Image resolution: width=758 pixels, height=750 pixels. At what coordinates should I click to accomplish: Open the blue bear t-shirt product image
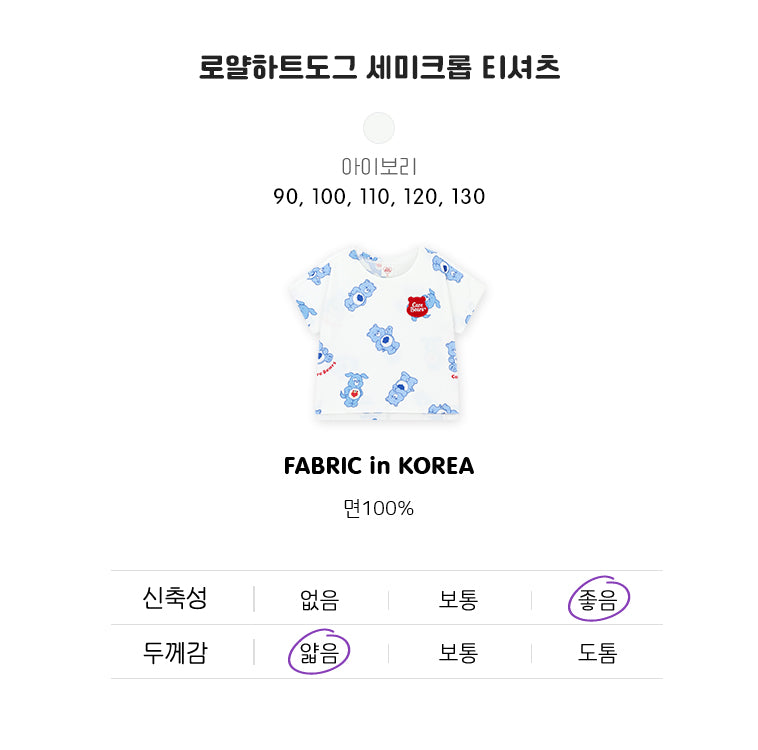coord(379,330)
